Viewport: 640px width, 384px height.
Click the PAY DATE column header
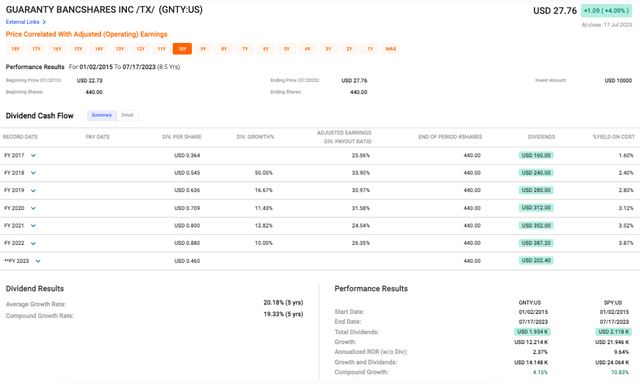point(98,137)
